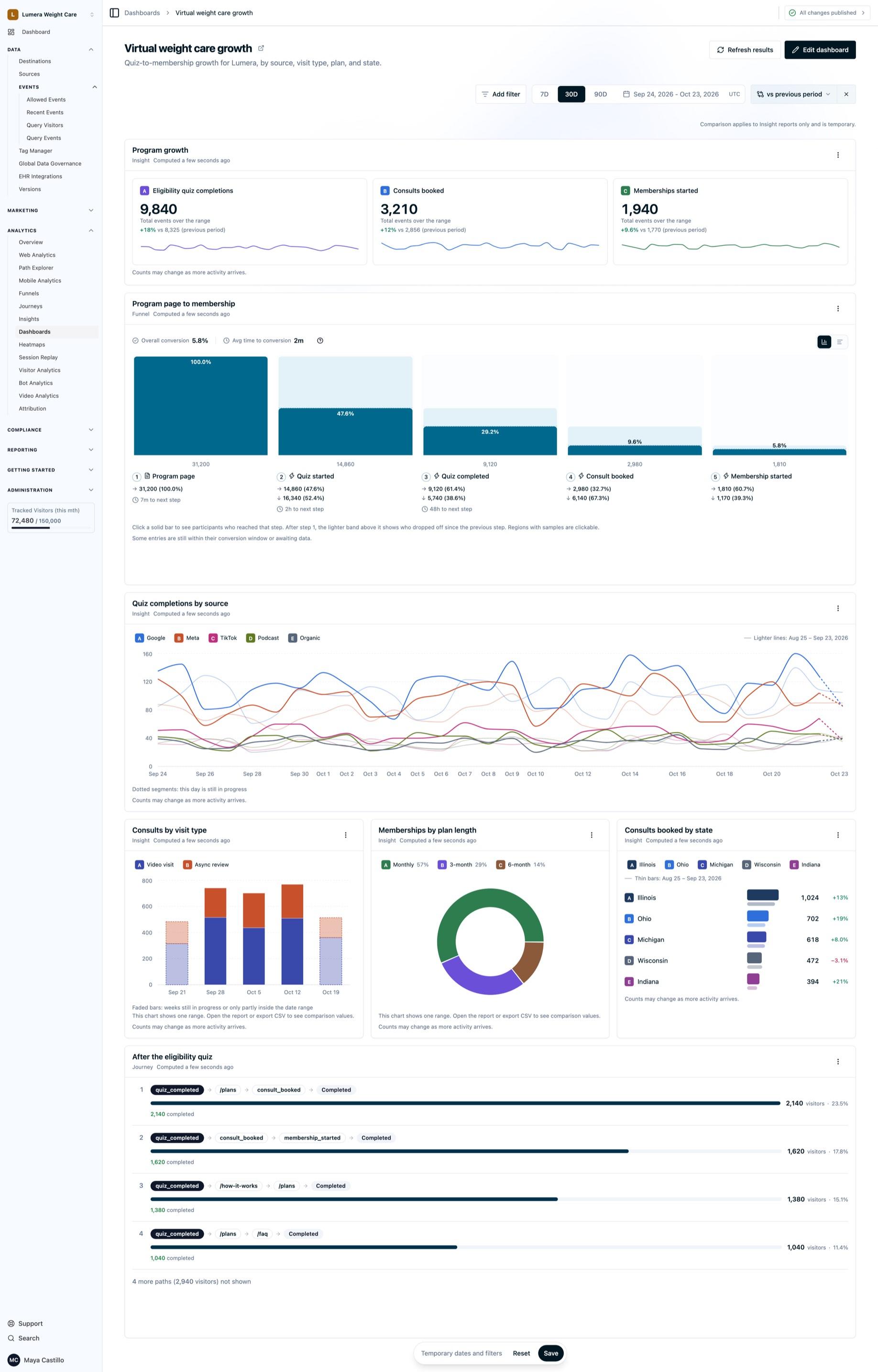The width and height of the screenshot is (878, 1372).
Task: Switch funnel to bar chart view
Action: pyautogui.click(x=824, y=342)
